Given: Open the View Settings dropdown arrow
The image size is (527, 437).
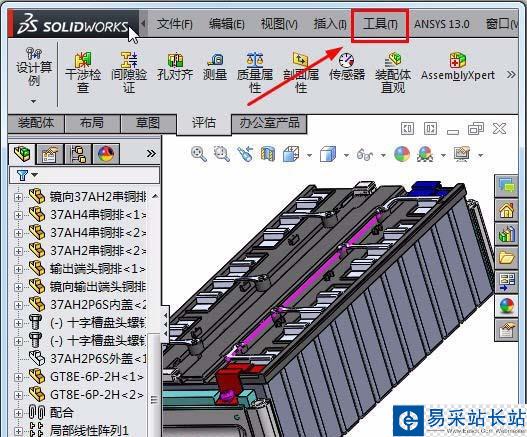Looking at the screenshot, I should click(x=481, y=155).
